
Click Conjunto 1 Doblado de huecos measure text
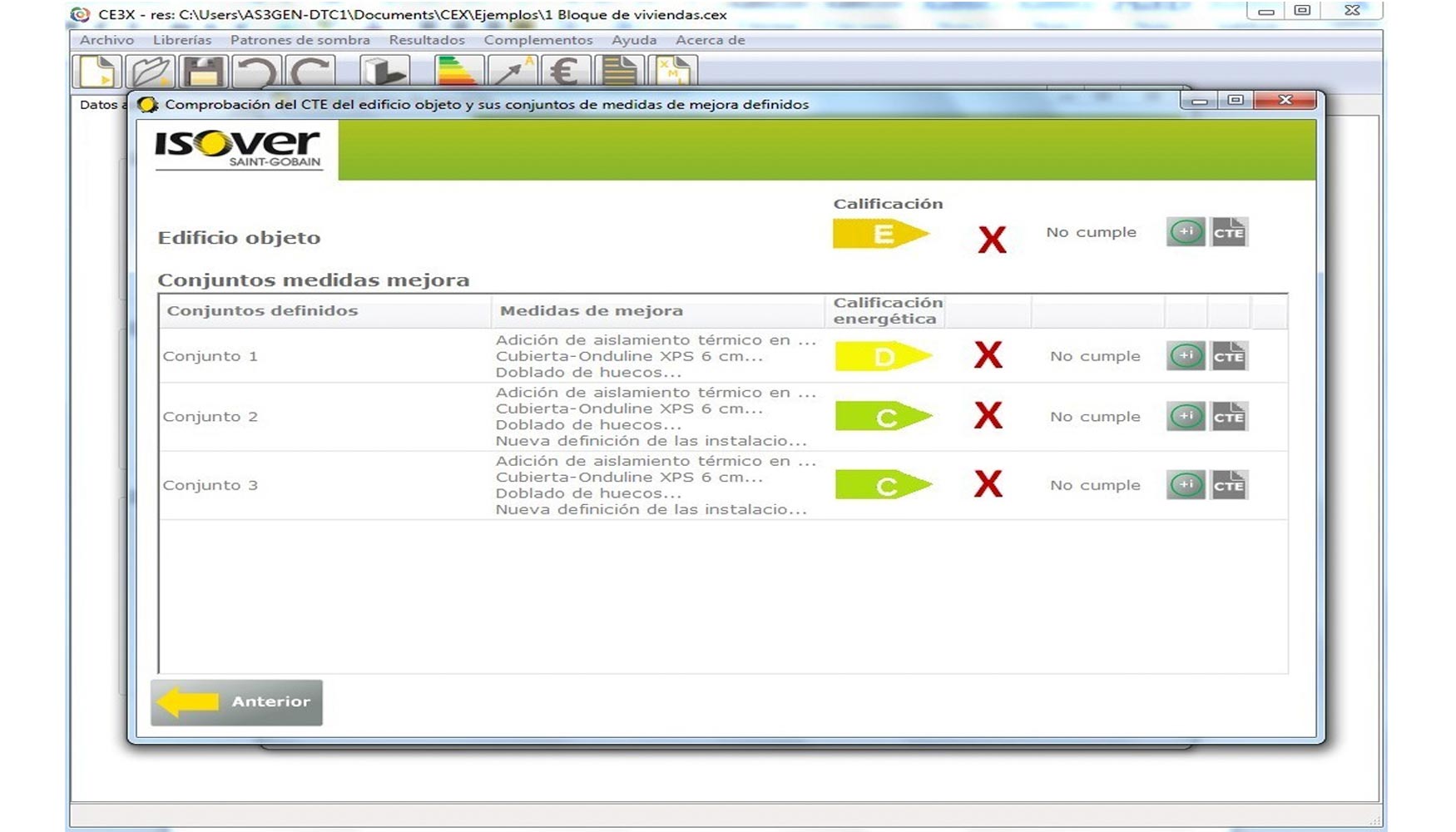pyautogui.click(x=588, y=373)
